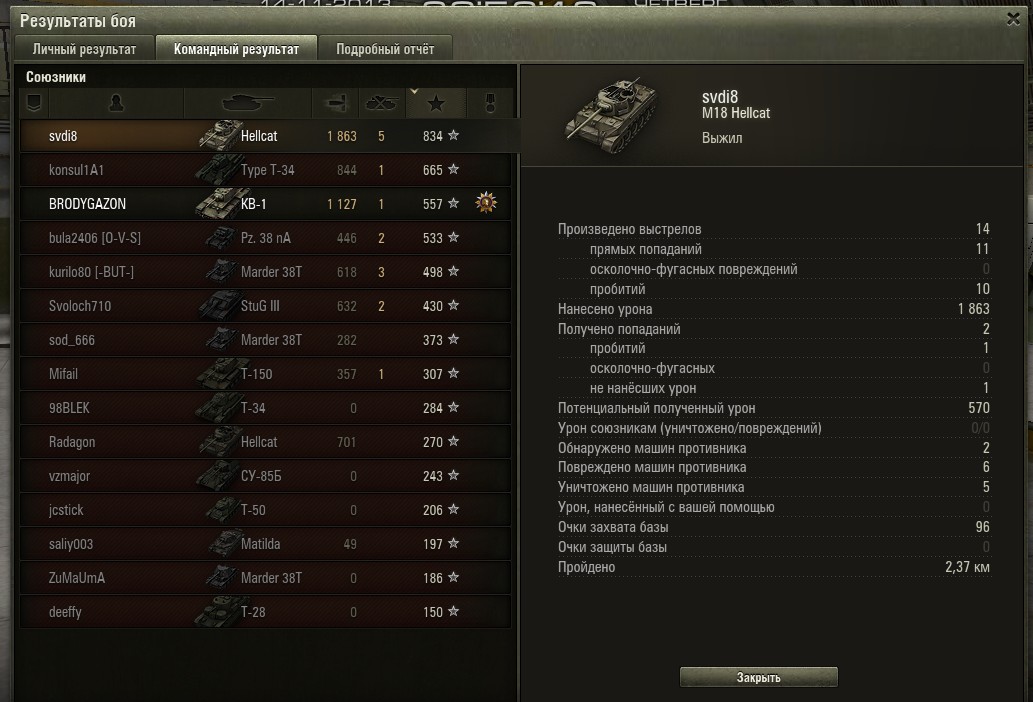Switch to Подробный отчёт tab
Viewport: 1033px width, 702px height.
[x=385, y=49]
